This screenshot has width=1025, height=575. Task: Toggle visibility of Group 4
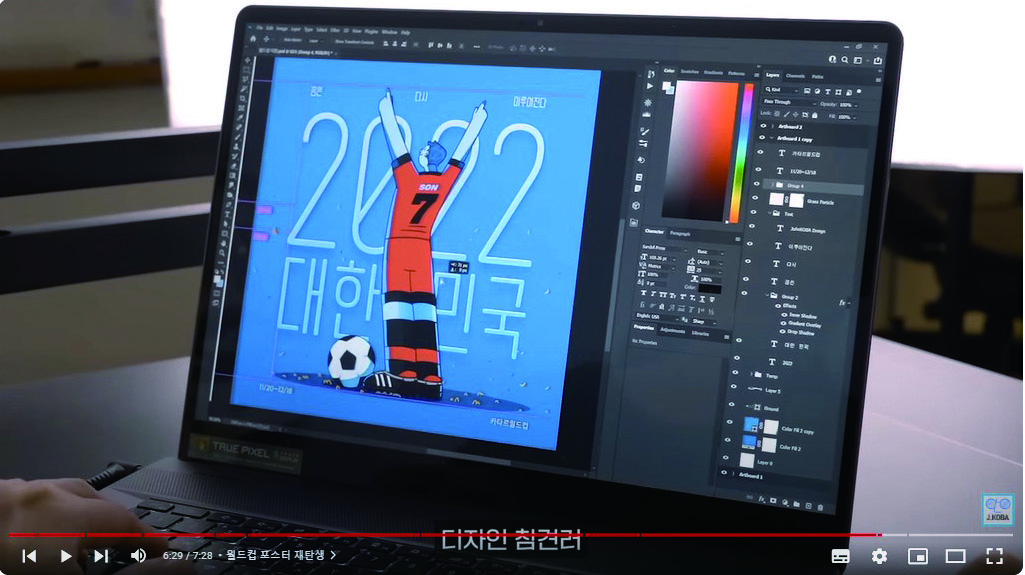tap(757, 184)
